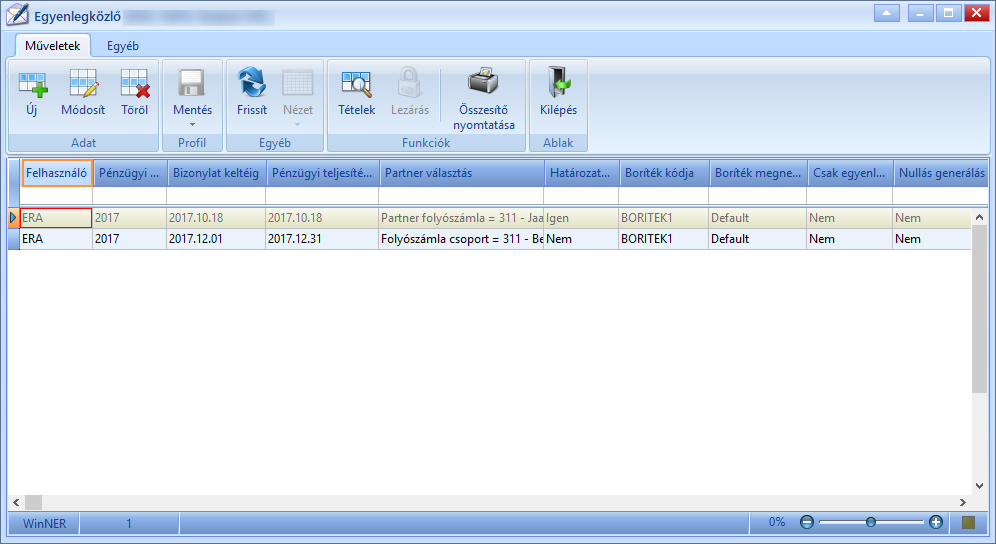Collapse the ribbon with the up arrow button
Screen dimensions: 996x544
point(887,13)
